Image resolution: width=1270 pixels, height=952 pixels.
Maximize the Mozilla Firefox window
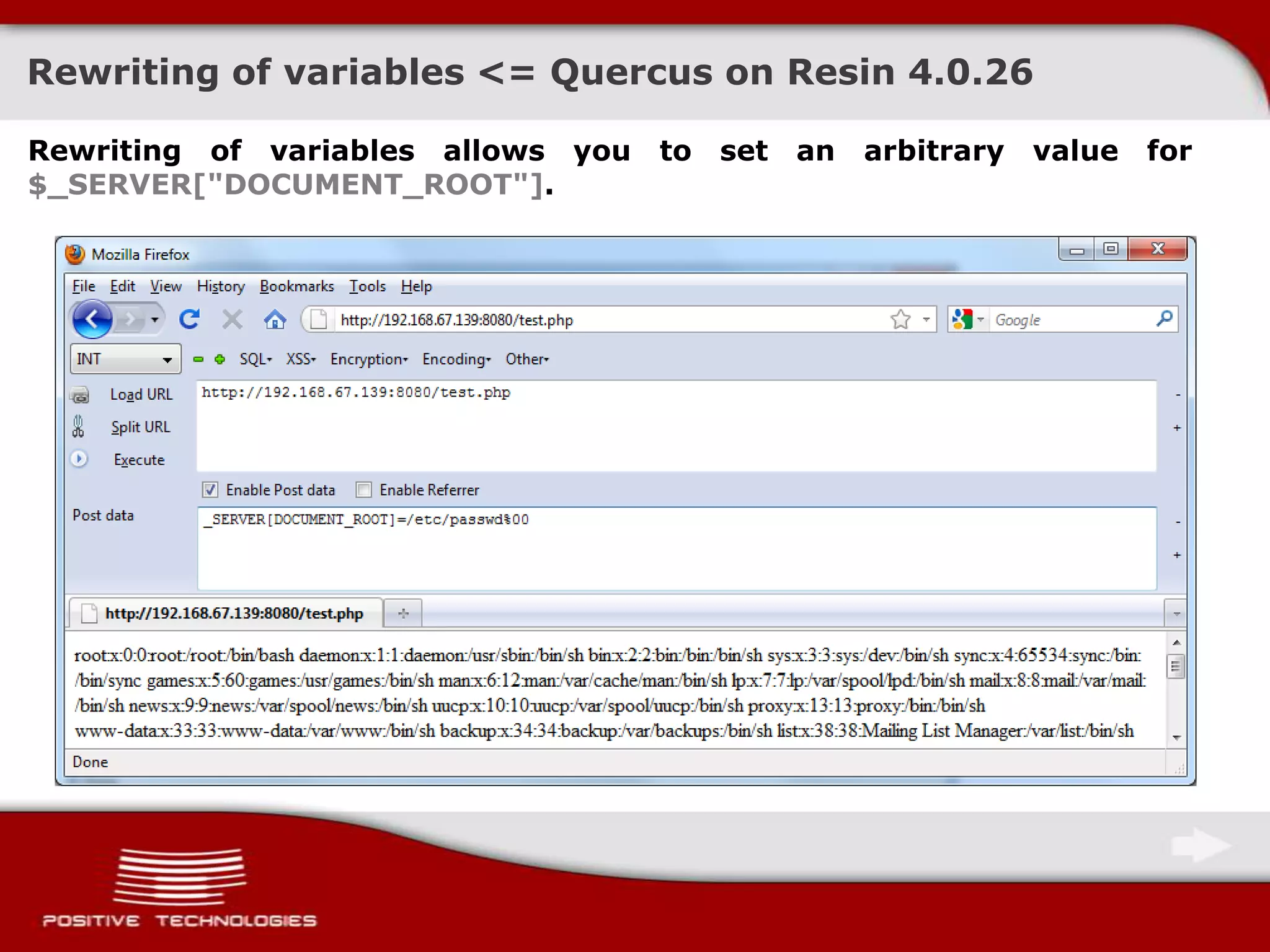click(x=1111, y=249)
